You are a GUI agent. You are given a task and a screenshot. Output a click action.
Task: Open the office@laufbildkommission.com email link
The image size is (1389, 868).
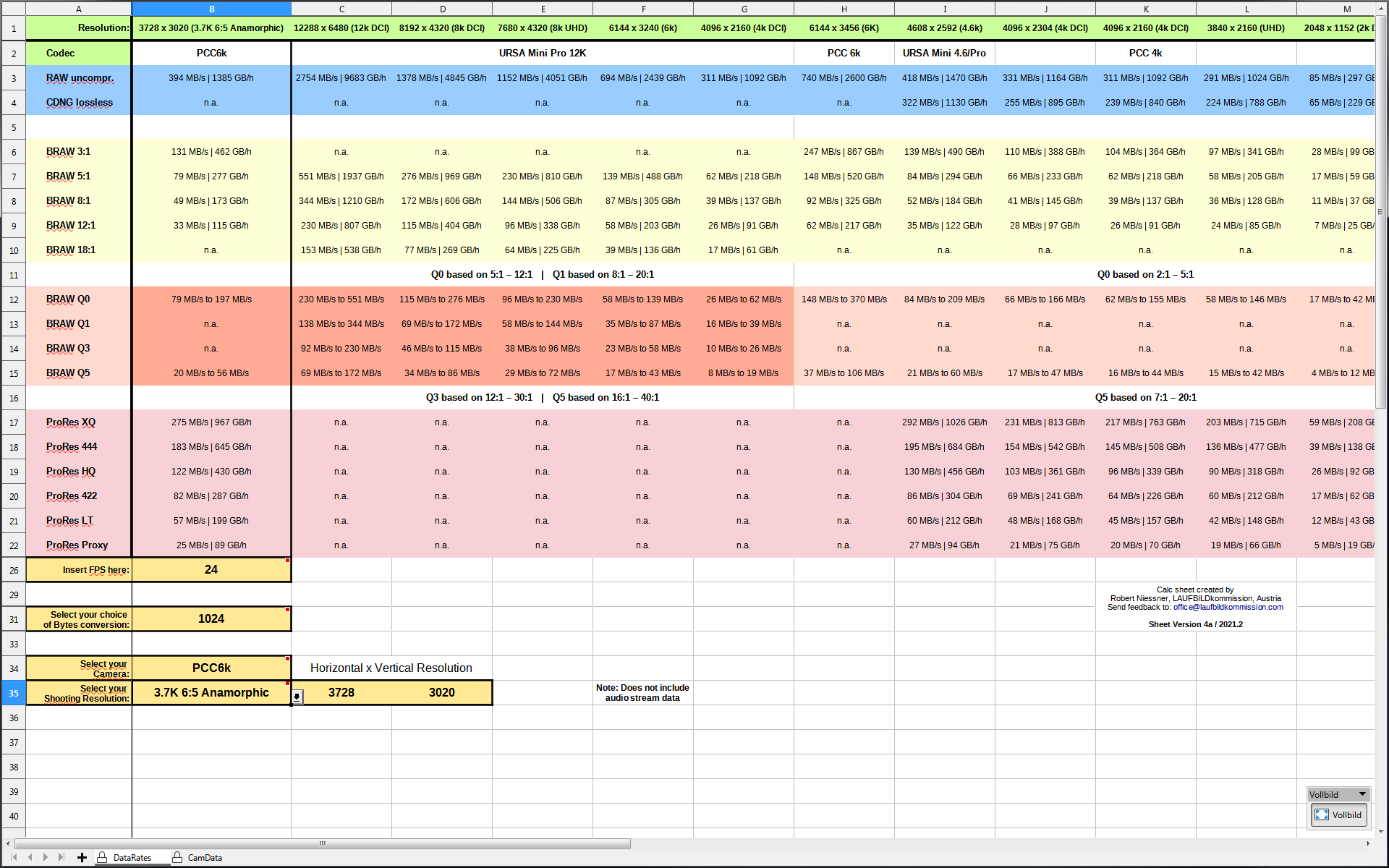tap(1228, 607)
